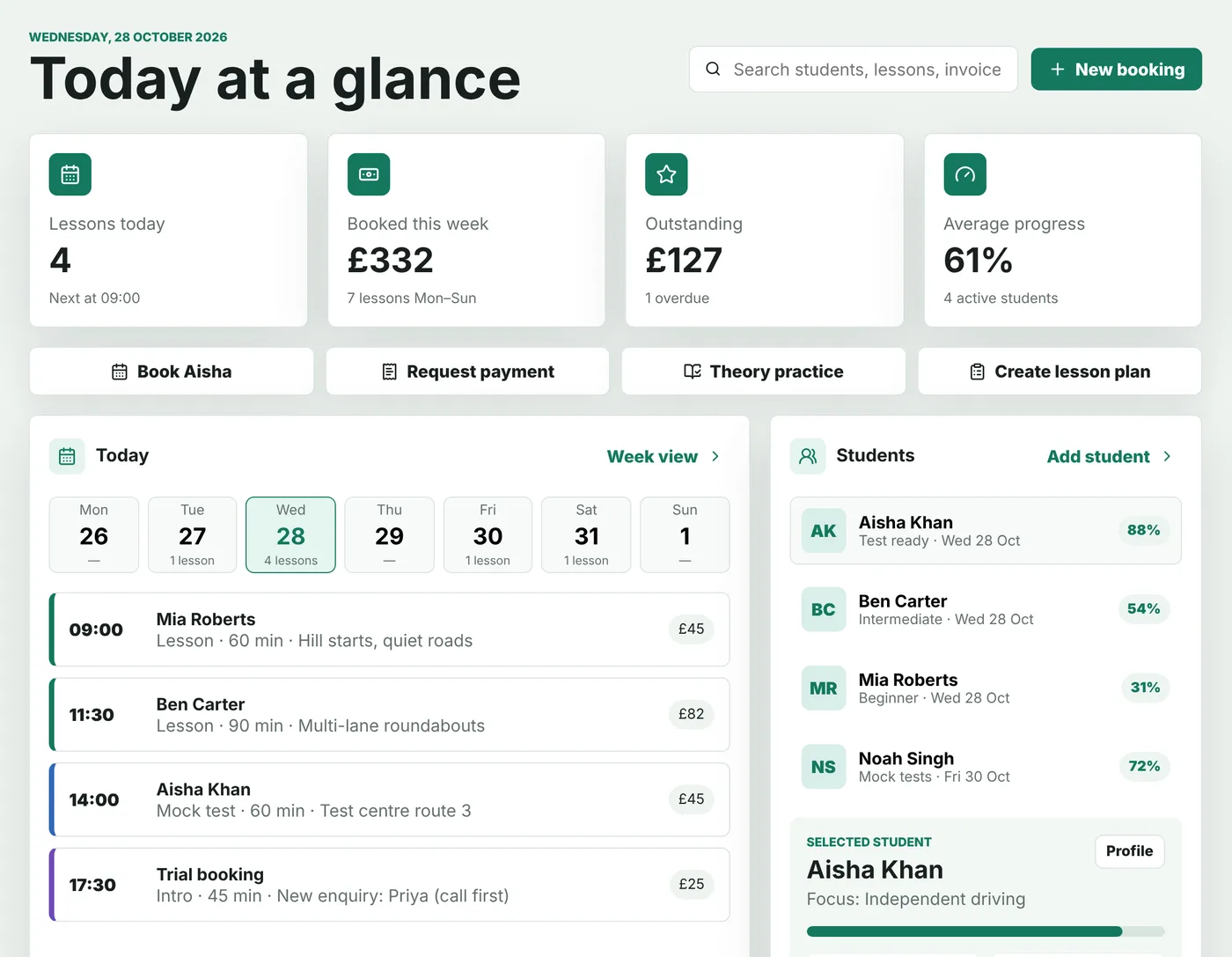This screenshot has width=1232, height=957.
Task: Click the Book Aisha quick action
Action: [172, 372]
